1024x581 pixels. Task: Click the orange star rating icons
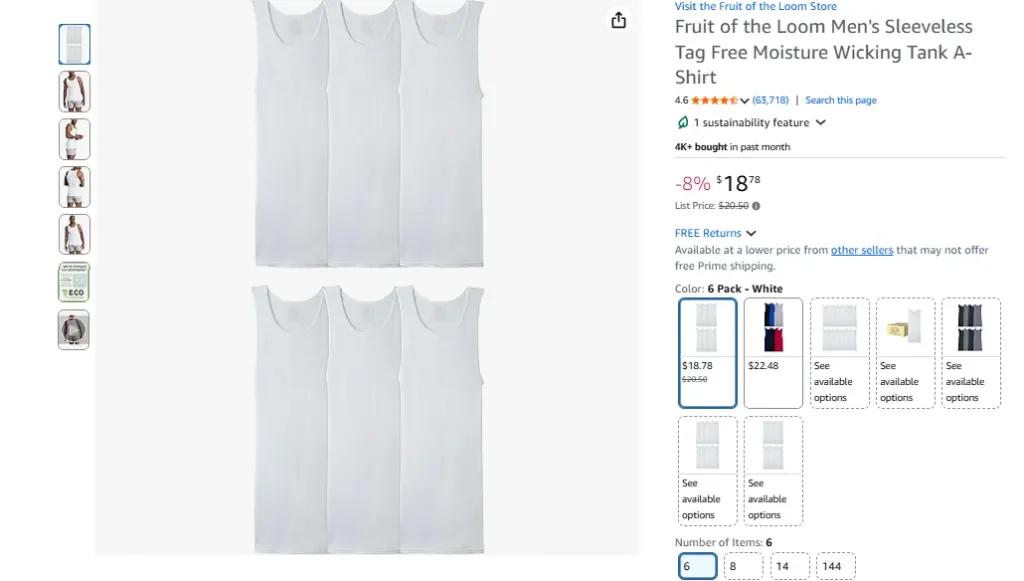tap(714, 100)
